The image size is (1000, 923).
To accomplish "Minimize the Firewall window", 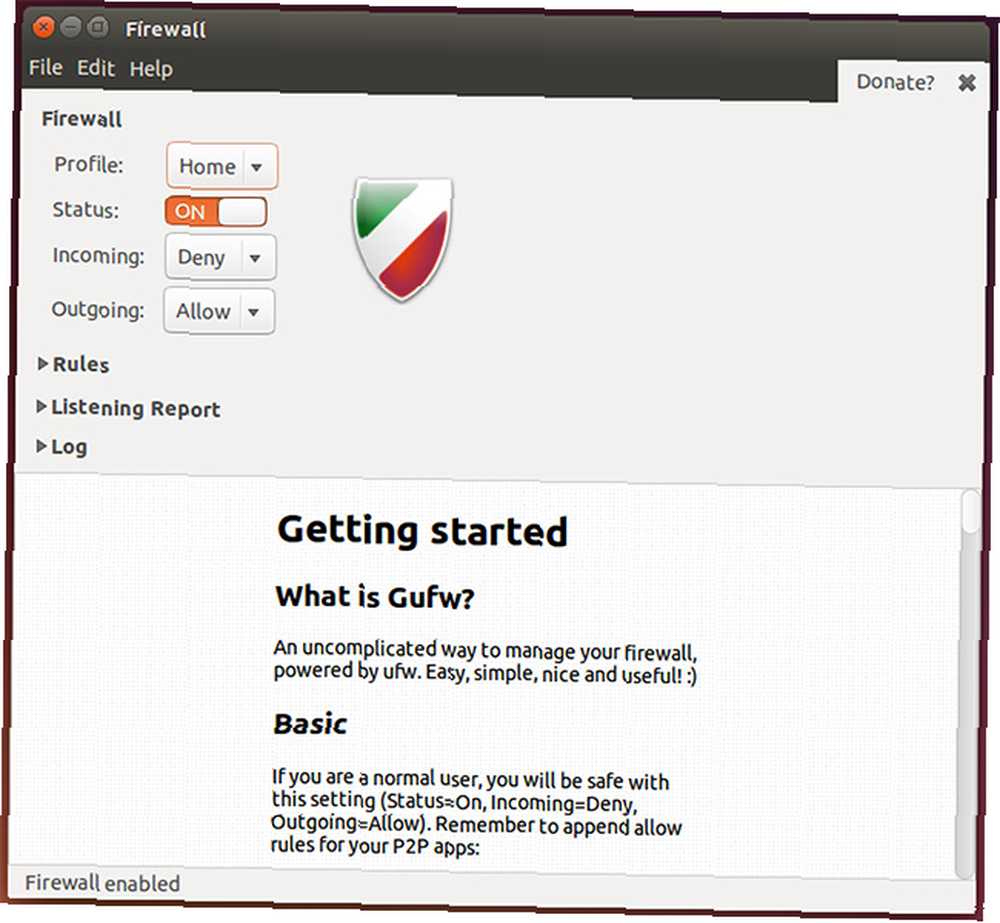I will pos(71,27).
